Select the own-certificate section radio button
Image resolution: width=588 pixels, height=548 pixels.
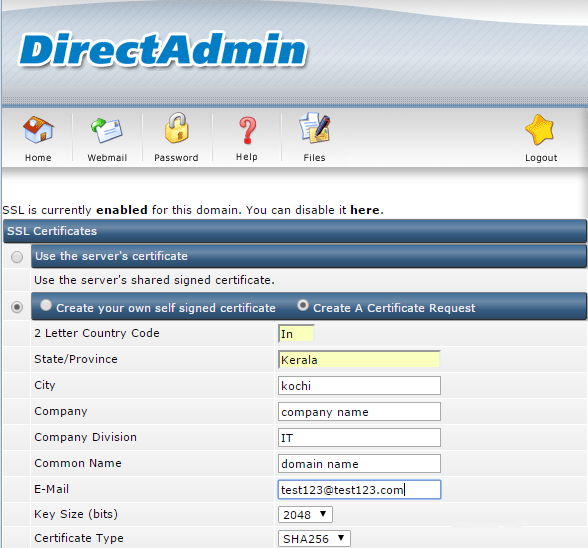click(17, 307)
